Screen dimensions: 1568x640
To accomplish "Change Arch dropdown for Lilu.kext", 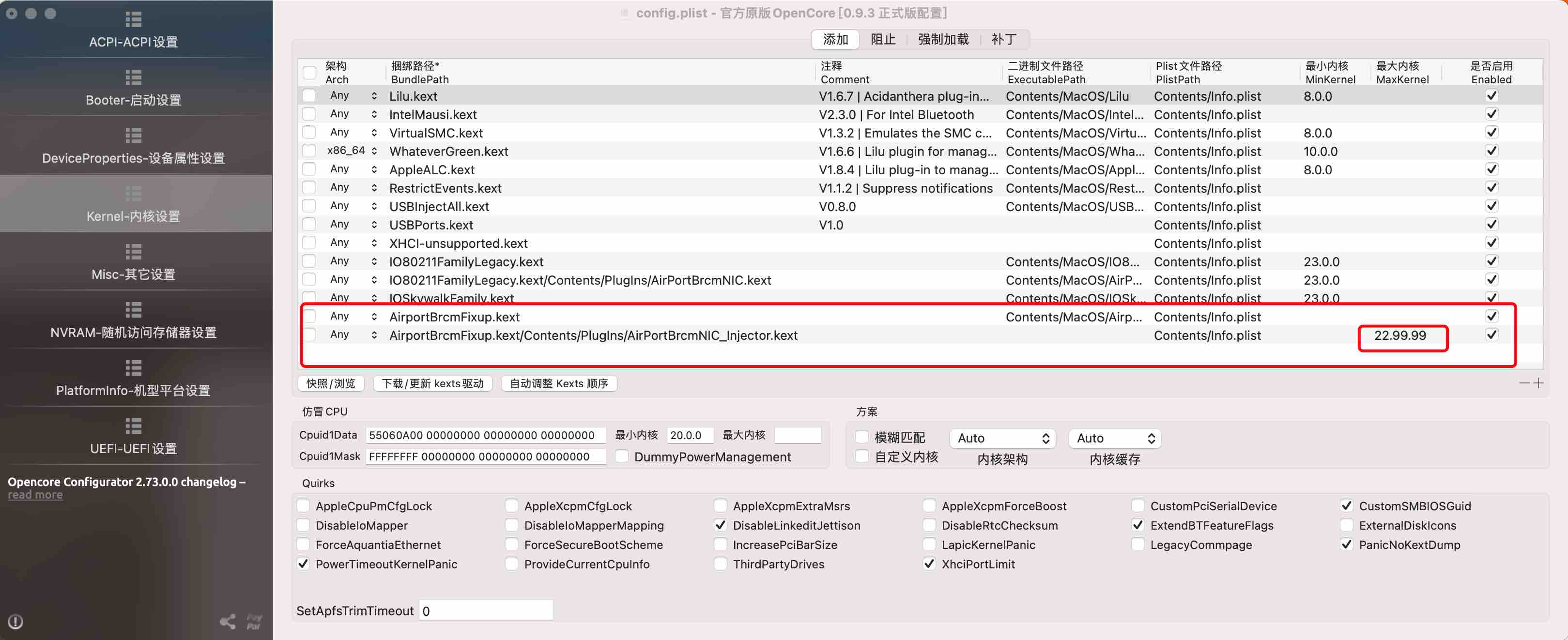I will (353, 95).
